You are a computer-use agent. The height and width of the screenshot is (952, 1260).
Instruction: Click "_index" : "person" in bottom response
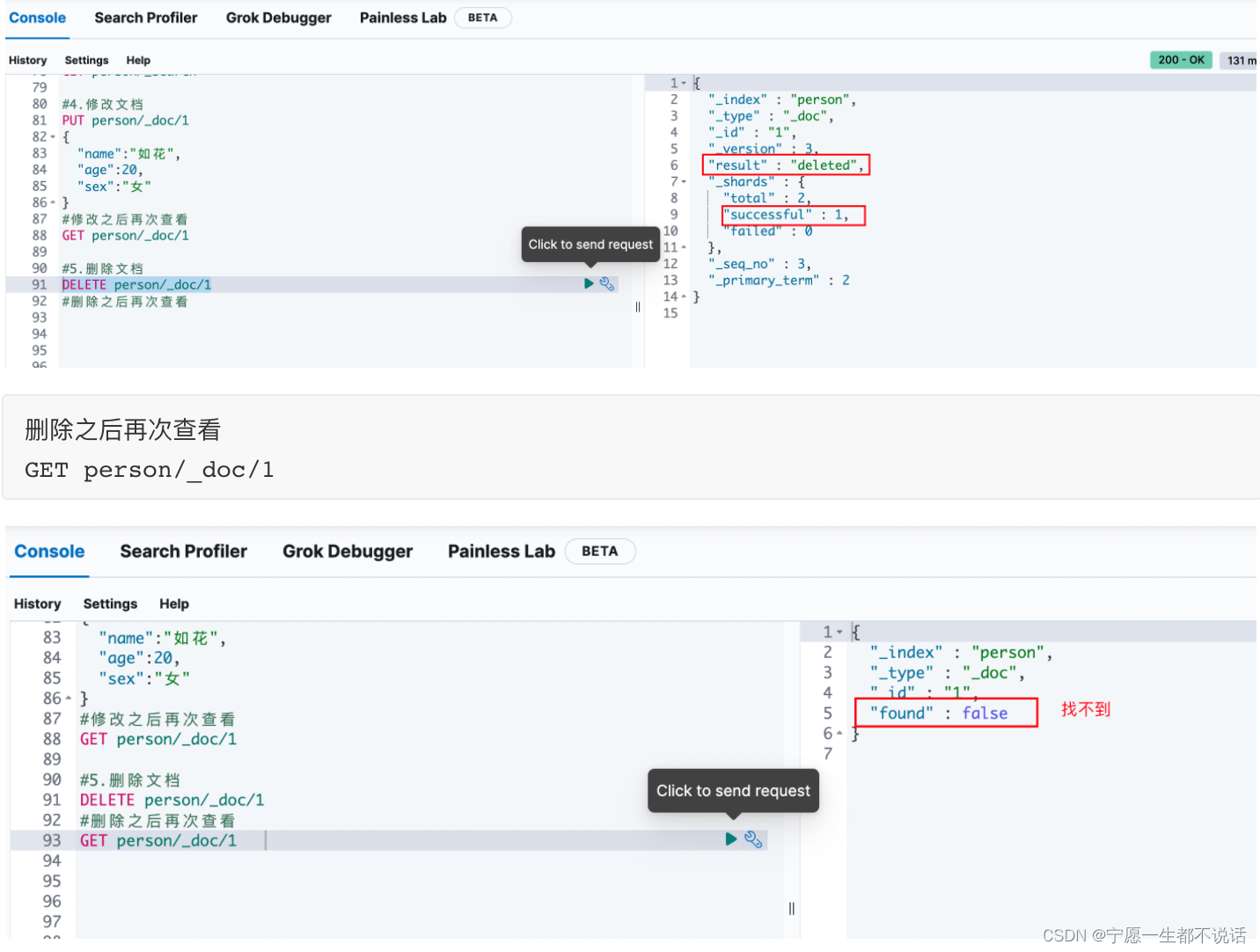pyautogui.click(x=961, y=653)
